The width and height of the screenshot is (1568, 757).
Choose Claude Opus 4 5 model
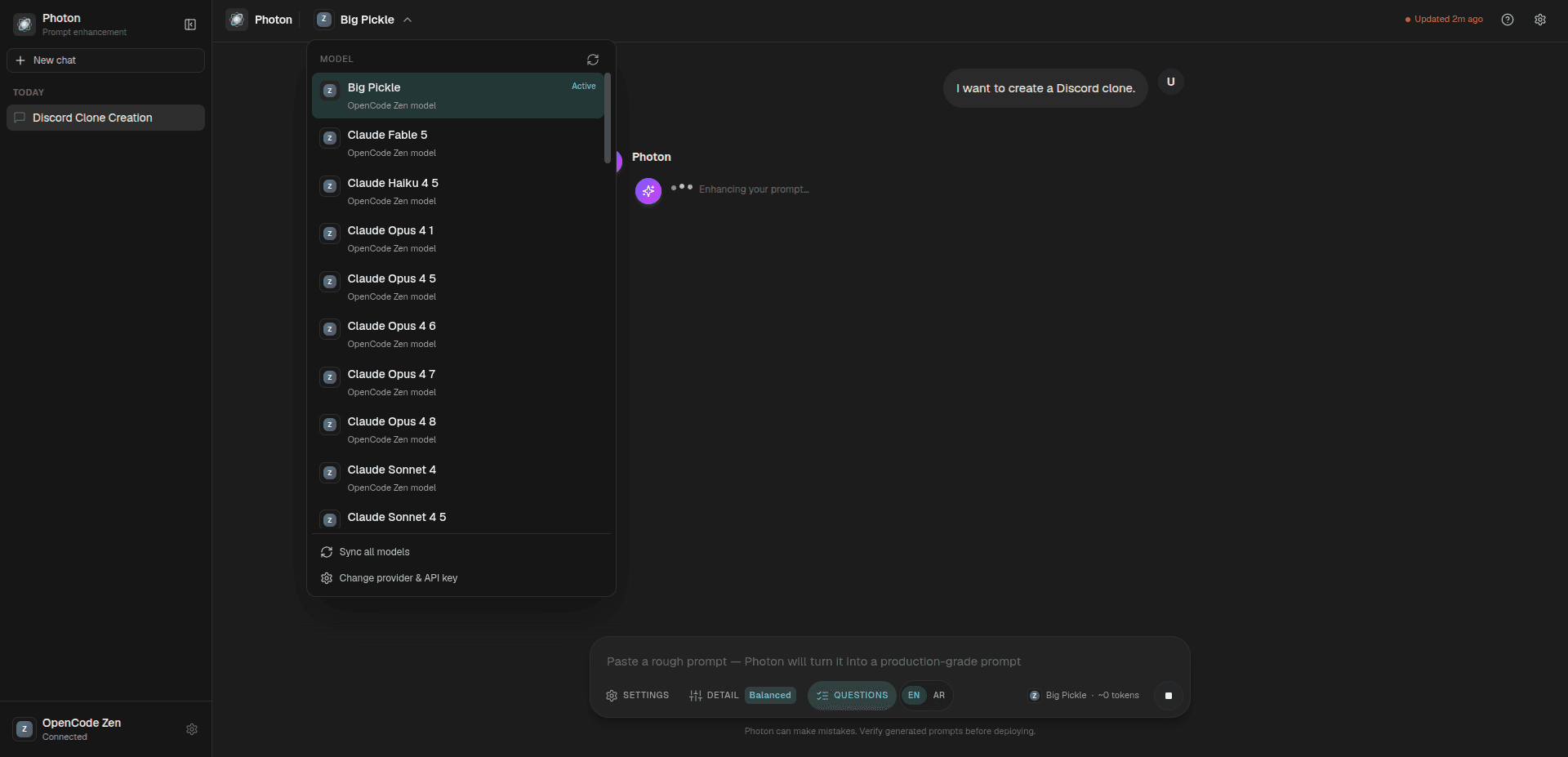pos(458,287)
